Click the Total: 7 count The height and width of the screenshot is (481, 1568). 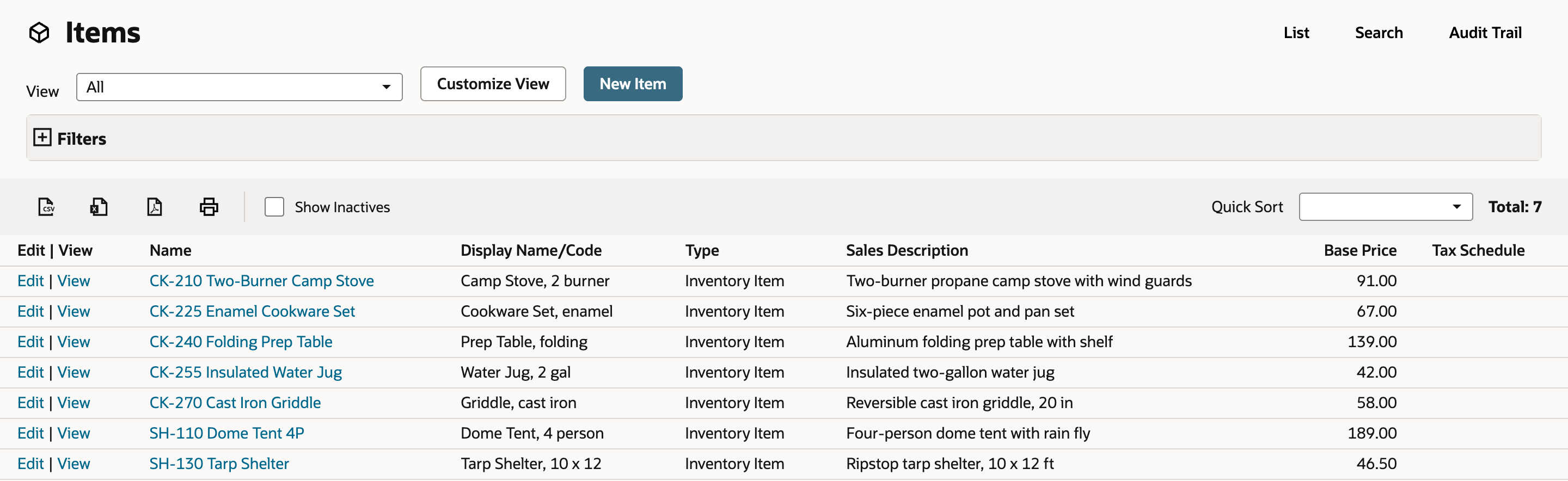[x=1515, y=207]
